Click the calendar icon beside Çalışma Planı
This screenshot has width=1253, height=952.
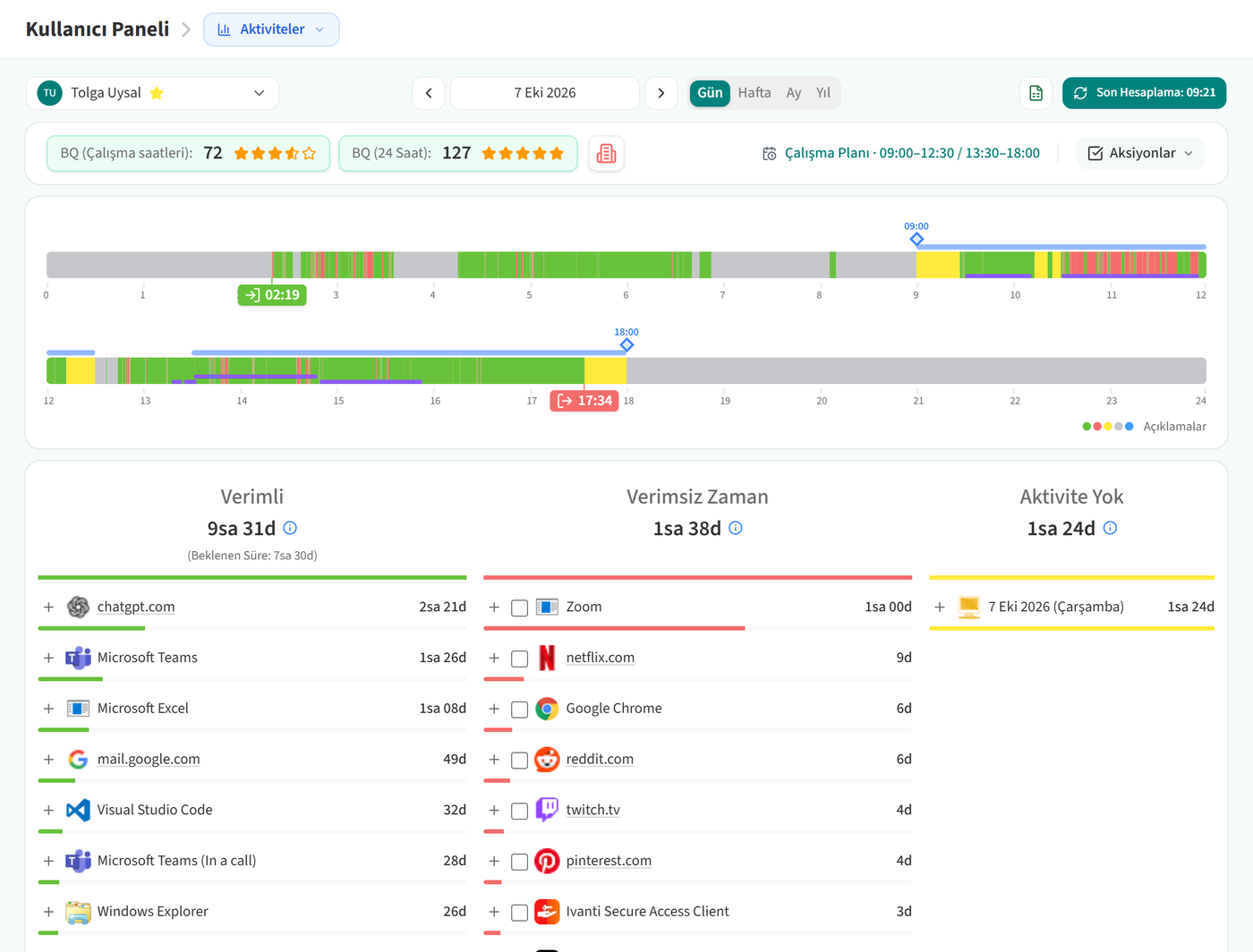[770, 154]
